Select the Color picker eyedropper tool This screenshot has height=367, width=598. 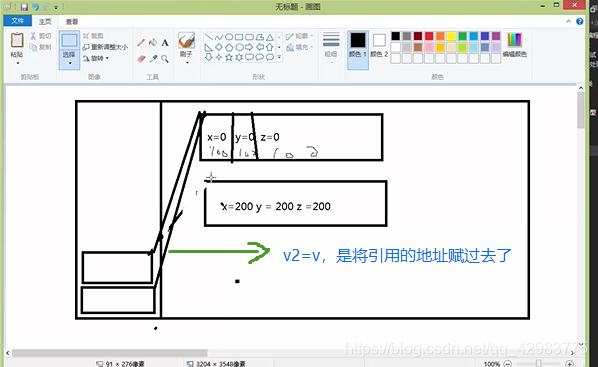153,58
